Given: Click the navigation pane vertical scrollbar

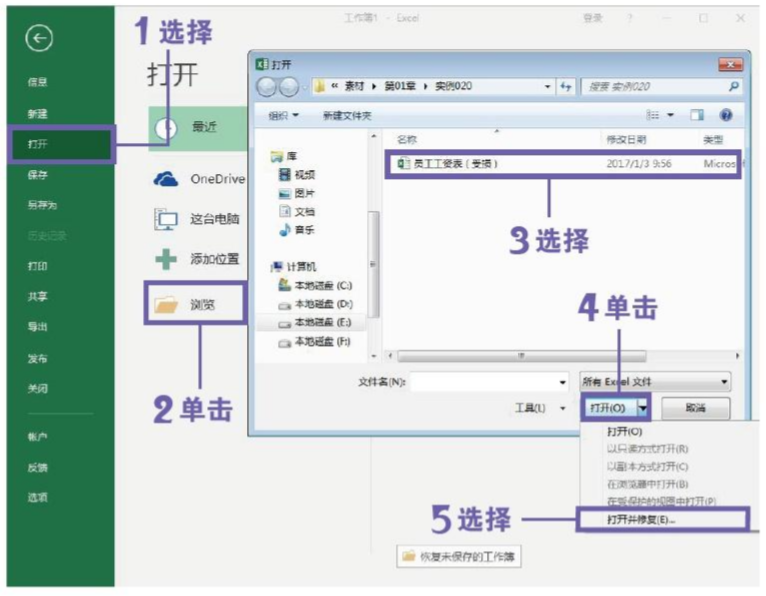Looking at the screenshot, I should (x=373, y=264).
